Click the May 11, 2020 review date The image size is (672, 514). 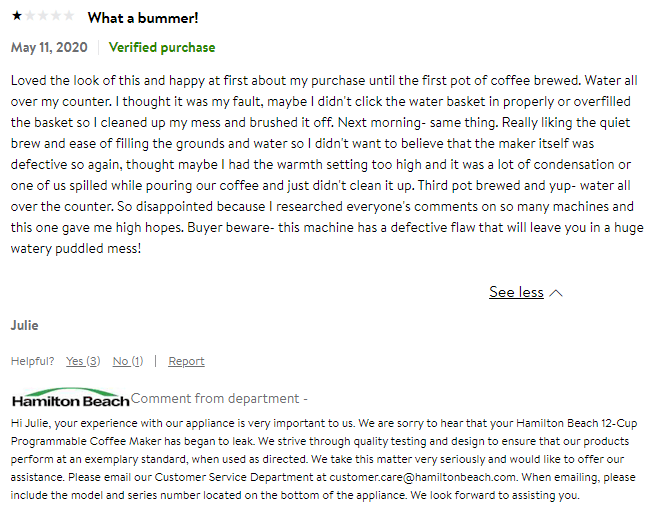pyautogui.click(x=49, y=47)
